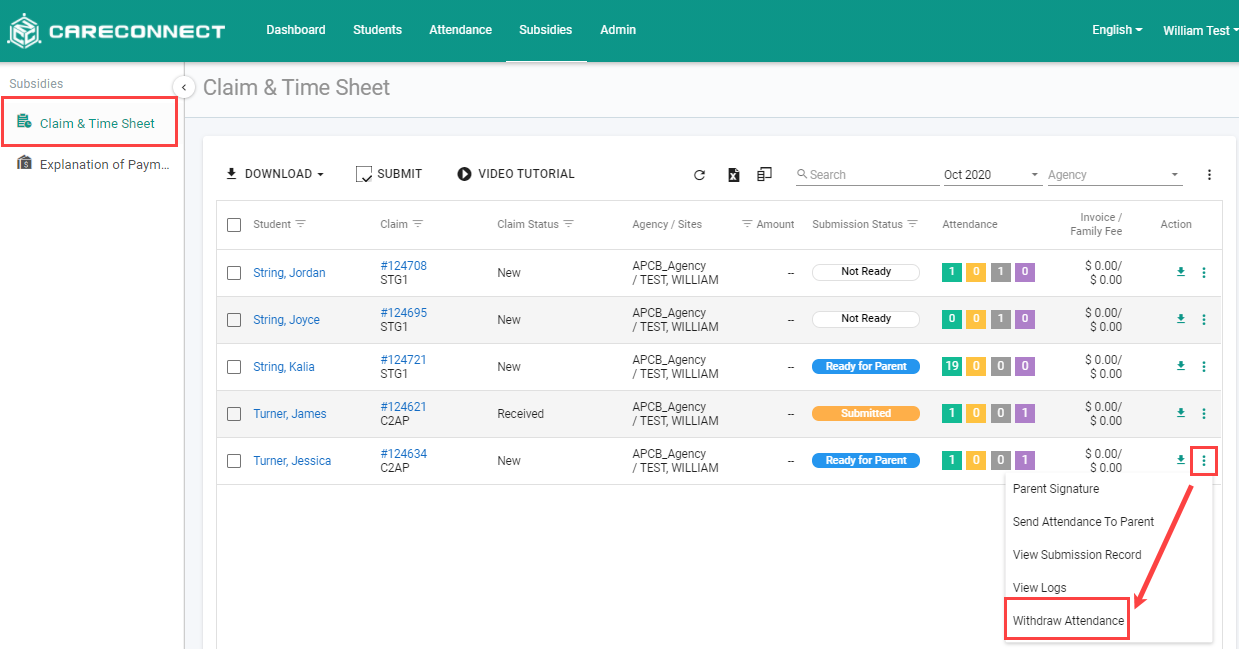
Task: Go to the Subsidies tab
Action: [x=546, y=30]
